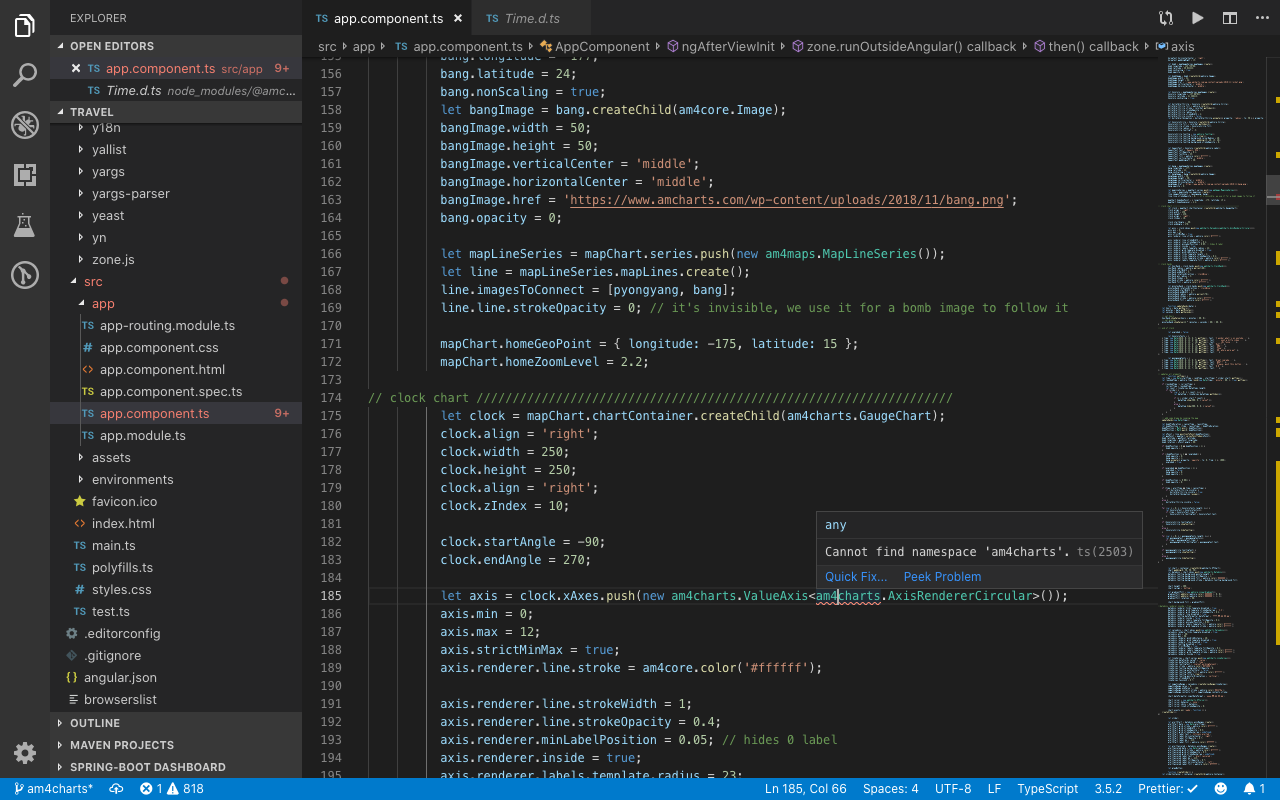Image resolution: width=1280 pixels, height=800 pixels.
Task: Expand the MAVEN PROJECTS section
Action: click(x=176, y=745)
